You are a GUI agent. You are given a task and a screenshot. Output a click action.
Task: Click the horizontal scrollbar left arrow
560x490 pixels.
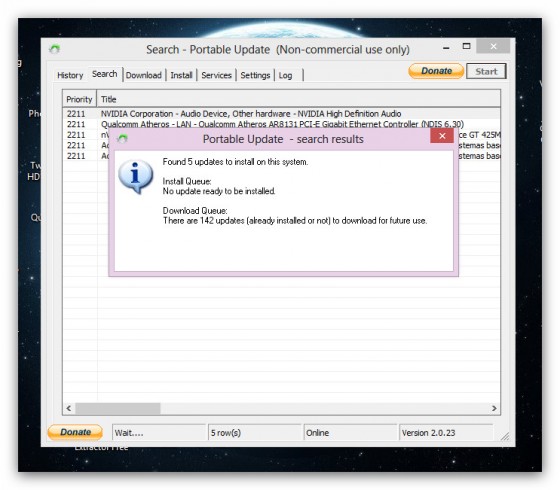click(69, 408)
